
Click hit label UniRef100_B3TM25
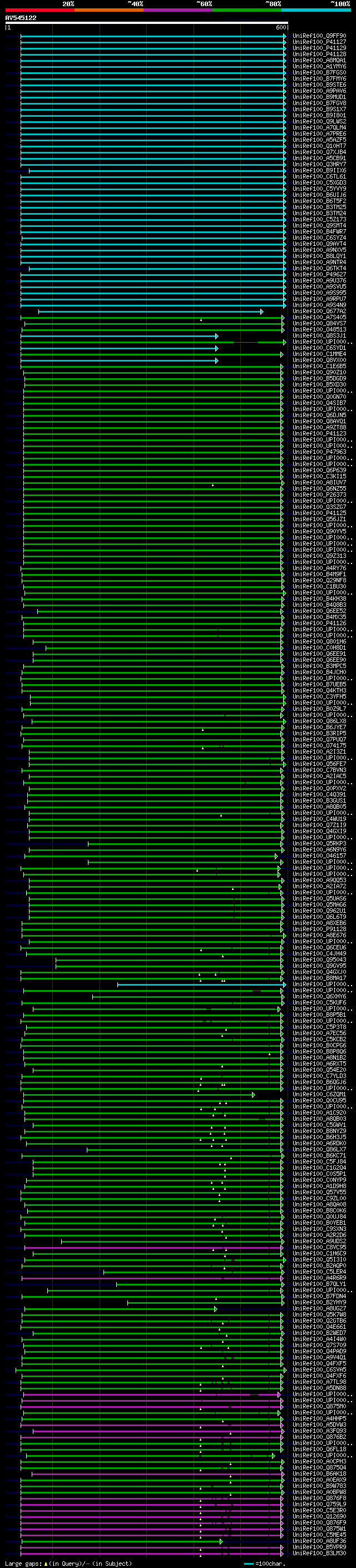tap(319, 207)
